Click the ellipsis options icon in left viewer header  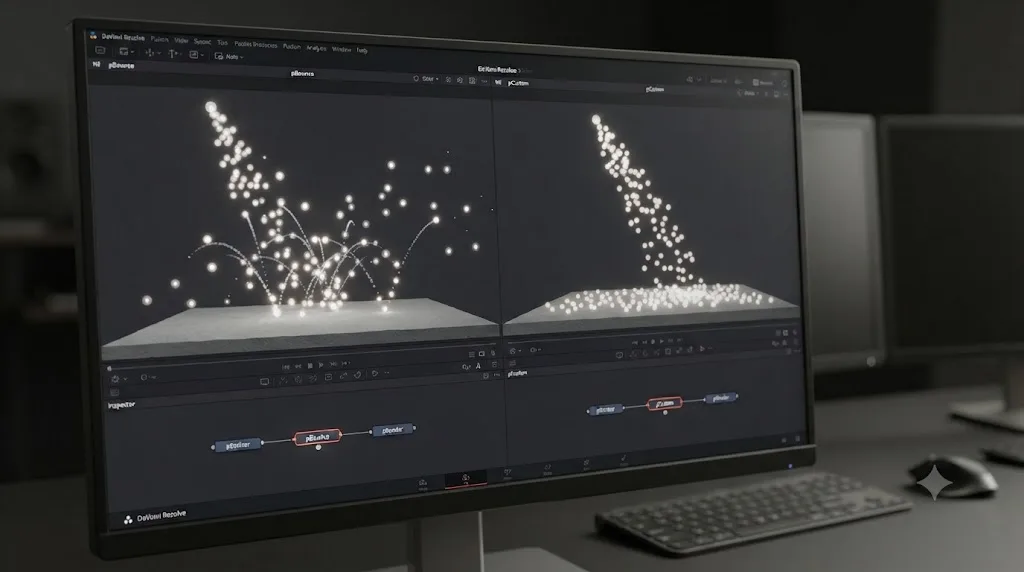pos(484,82)
